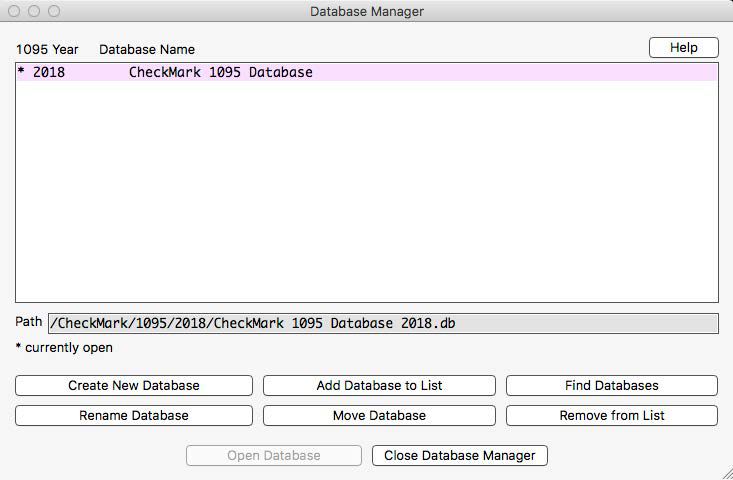Screen dimensions: 733x480
Task: Select the CheckMark 1095 Database name entry
Action: tap(220, 73)
